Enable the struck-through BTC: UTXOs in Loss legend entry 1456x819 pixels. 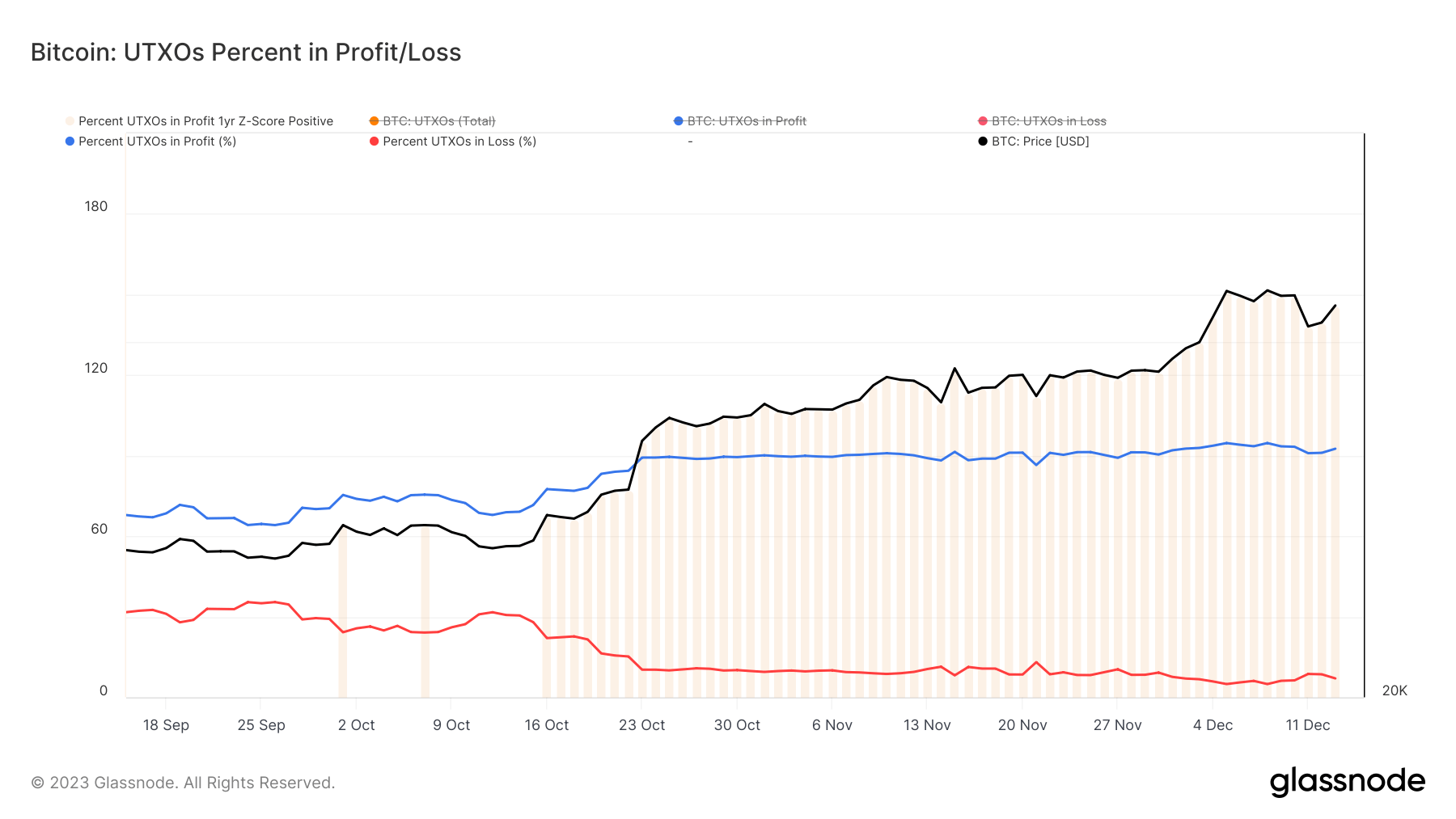pos(1042,121)
